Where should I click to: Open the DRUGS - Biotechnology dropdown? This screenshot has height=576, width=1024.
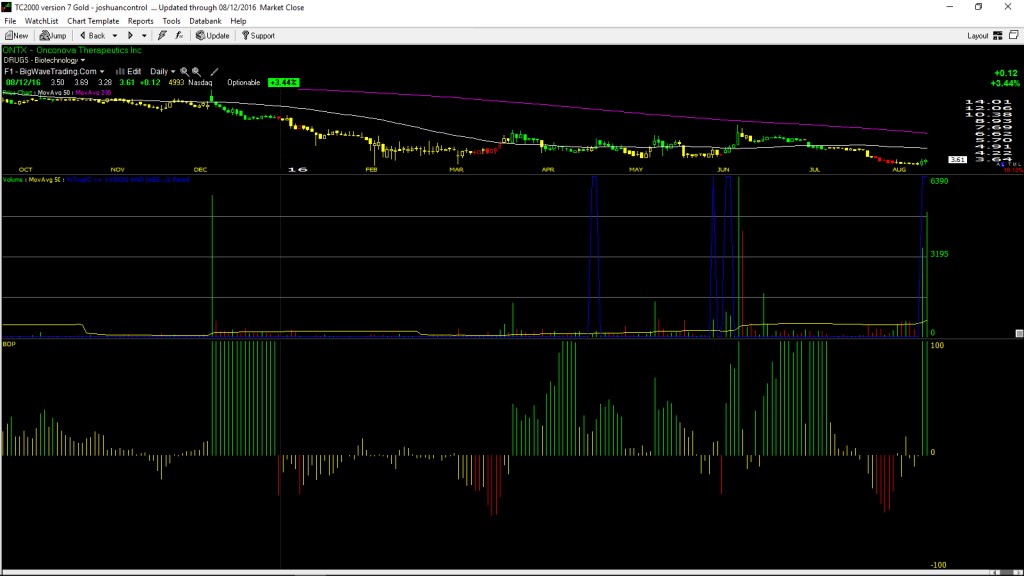coord(44,61)
